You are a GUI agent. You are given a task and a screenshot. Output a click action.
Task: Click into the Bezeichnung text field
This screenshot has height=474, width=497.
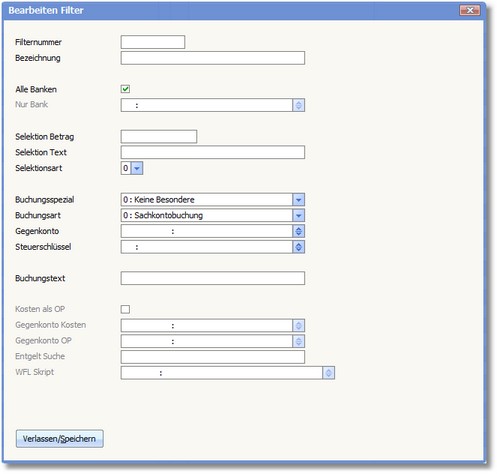click(x=213, y=58)
